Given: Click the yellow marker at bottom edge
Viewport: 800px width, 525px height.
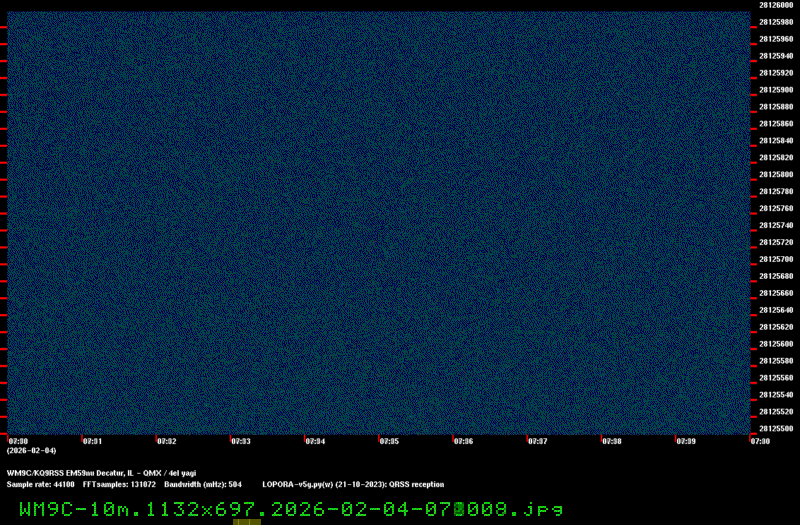Looking at the screenshot, I should pos(247,521).
